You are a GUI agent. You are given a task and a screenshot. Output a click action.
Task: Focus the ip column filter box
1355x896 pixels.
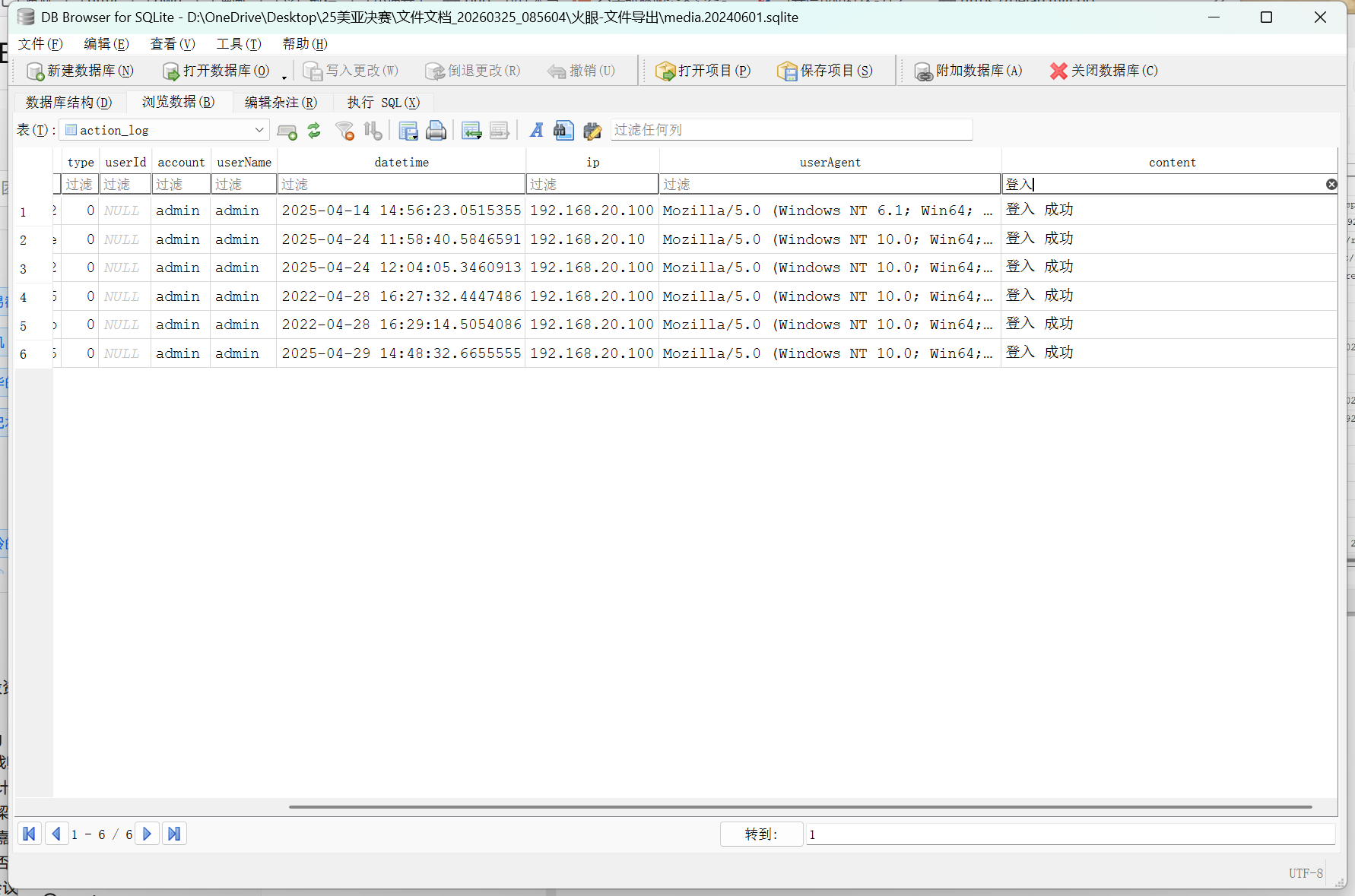click(x=592, y=184)
